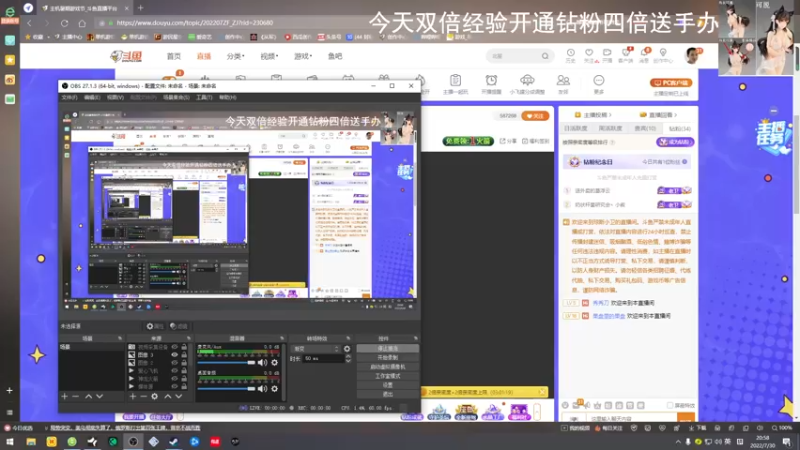Click 工作室模式 button
800x450 pixels.
(x=388, y=376)
